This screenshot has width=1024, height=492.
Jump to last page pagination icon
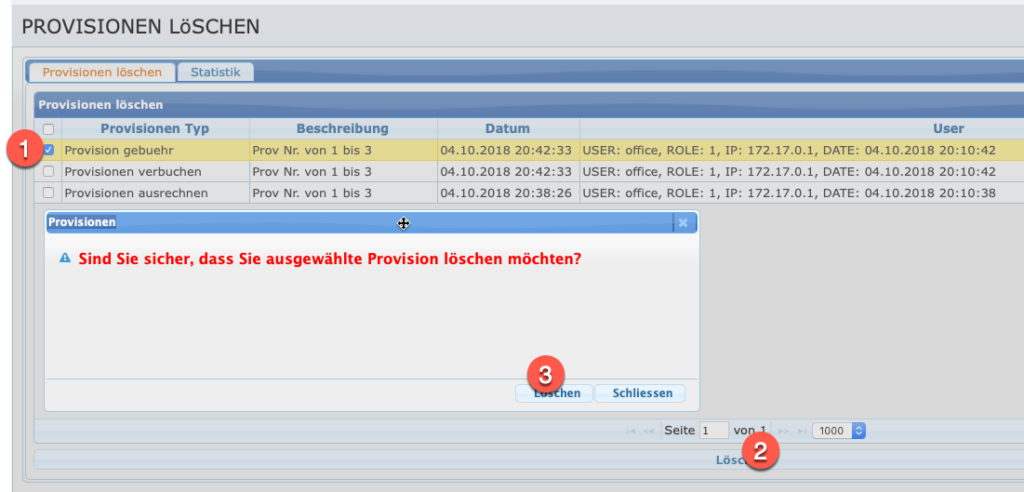pyautogui.click(x=801, y=431)
